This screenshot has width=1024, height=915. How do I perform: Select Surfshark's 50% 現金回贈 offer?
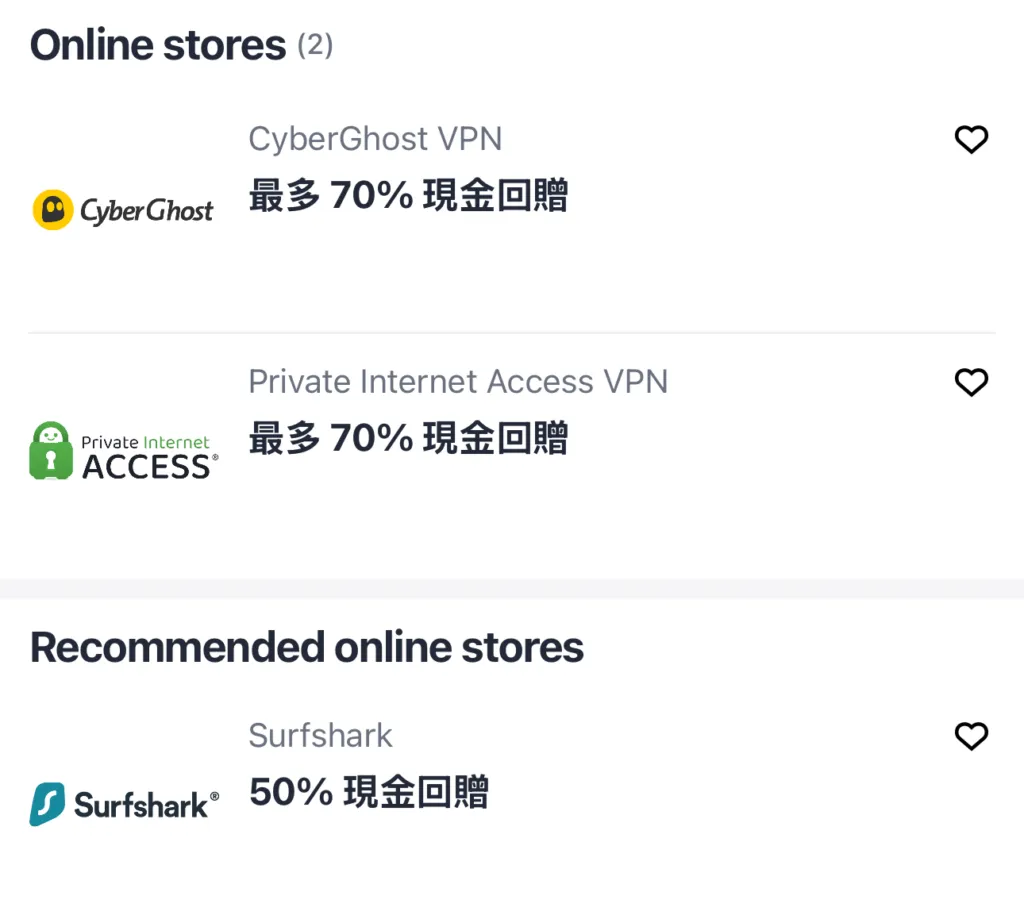tap(368, 792)
